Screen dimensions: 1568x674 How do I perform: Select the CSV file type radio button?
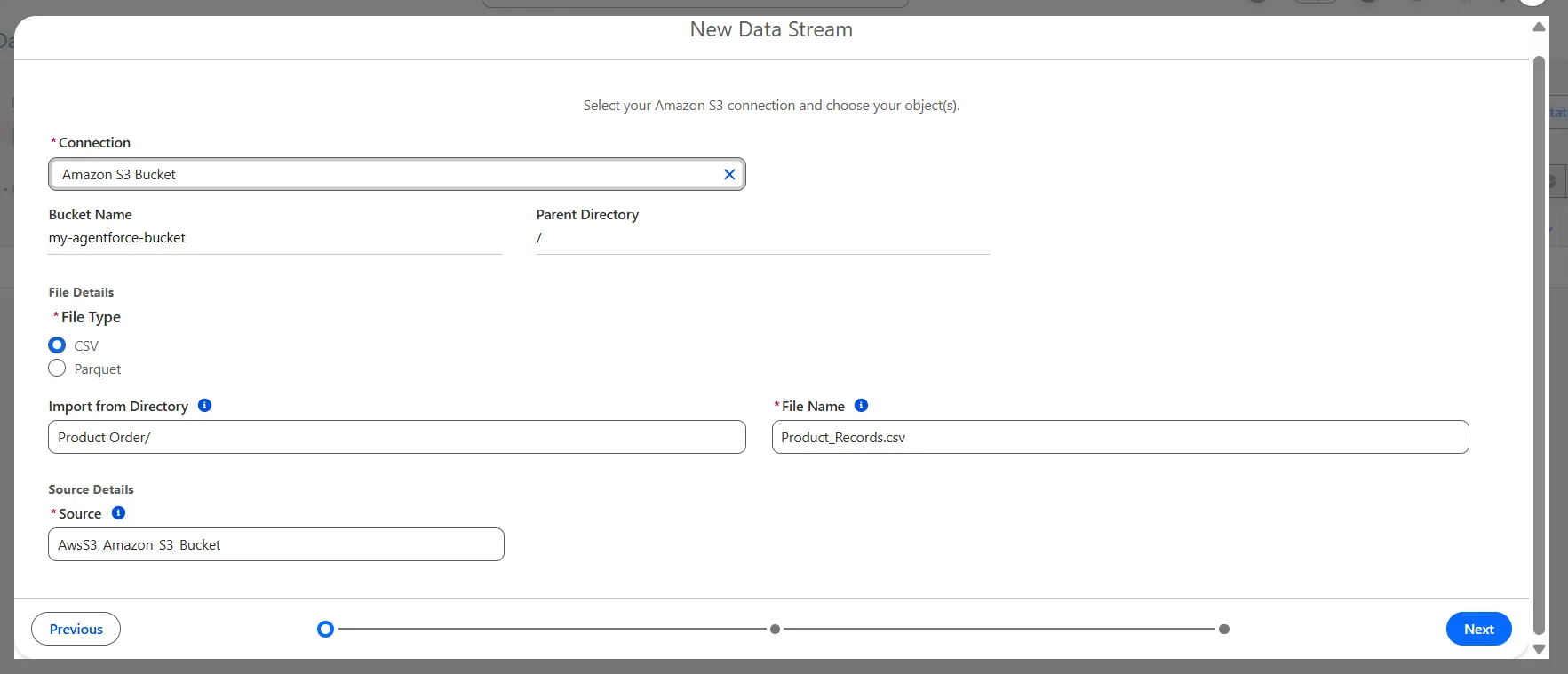point(57,345)
